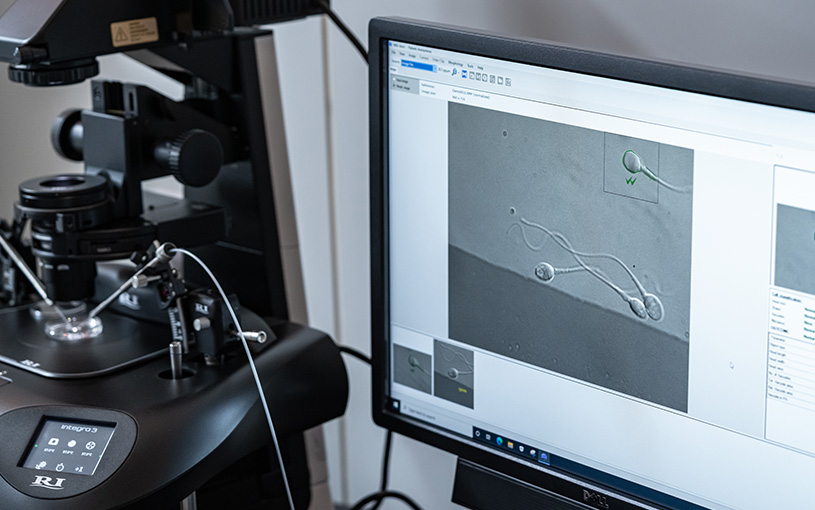815x510 pixels.
Task: Click the taskbar search box
Action: tap(436, 417)
